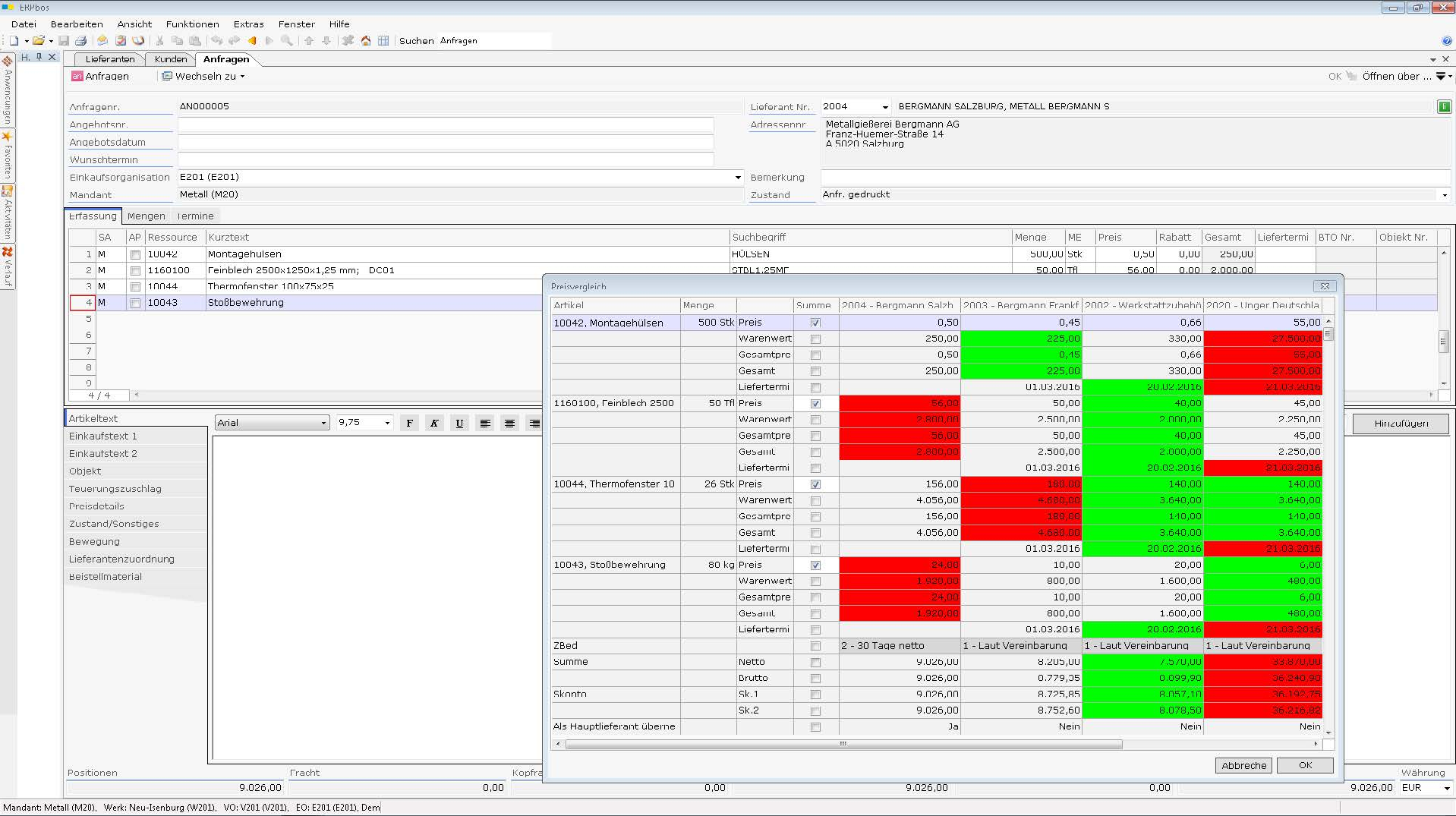Screen dimensions: 1456x816
Task: Click the home icon in the toolbar
Action: (x=366, y=41)
